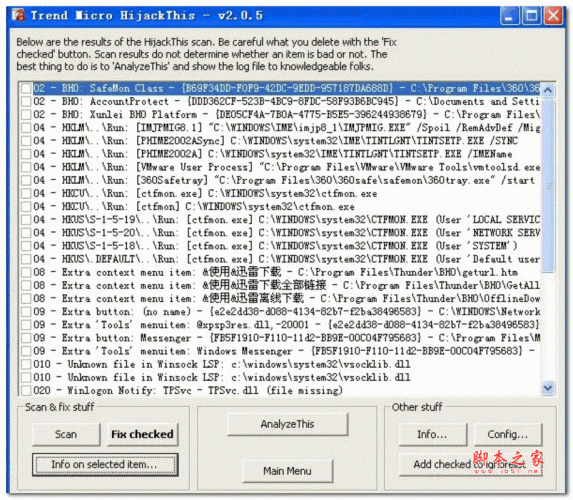Select the PHIME2002A /IMEName row text
This screenshot has height=500, width=573.
(273, 154)
